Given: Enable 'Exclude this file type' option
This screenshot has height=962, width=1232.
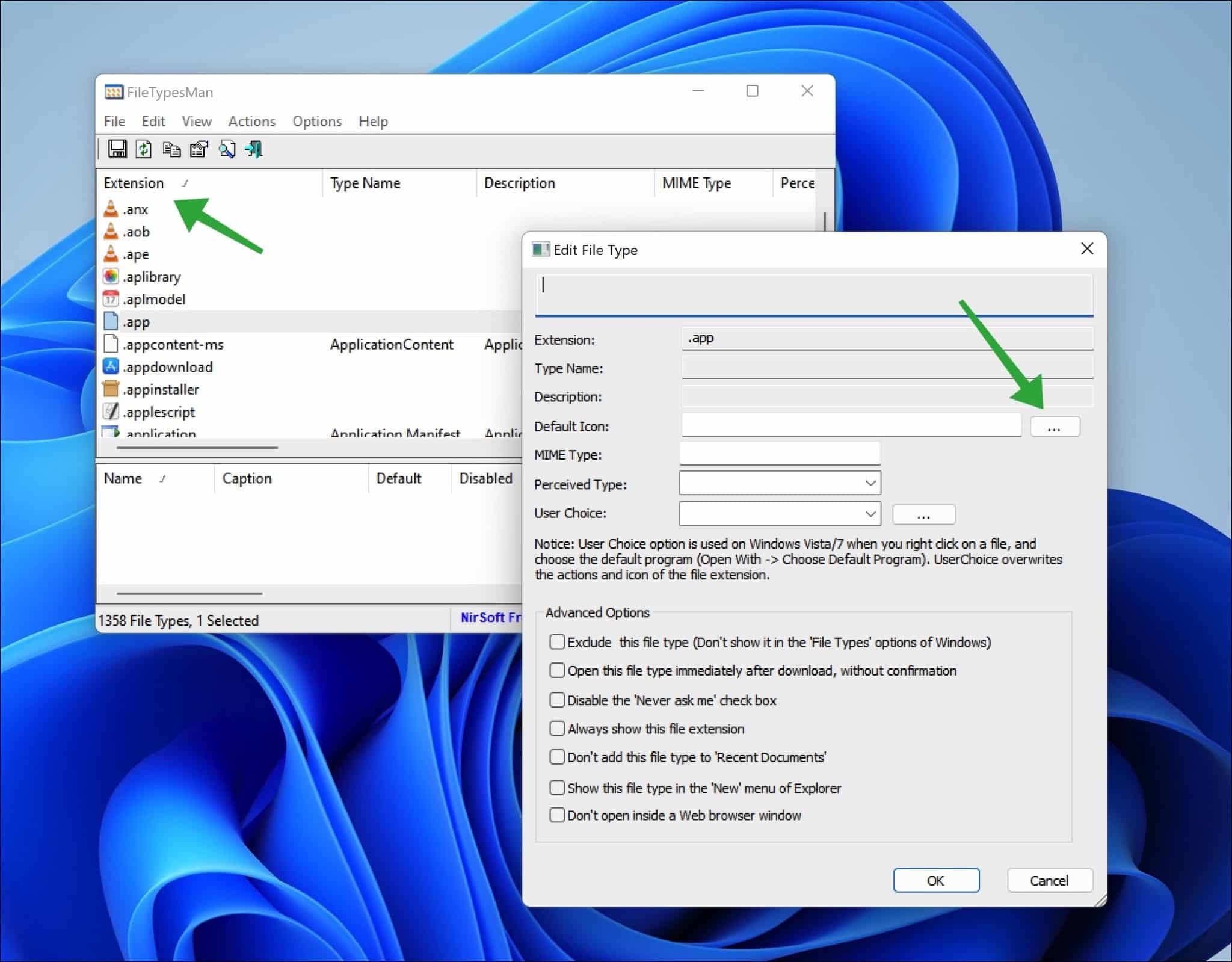Looking at the screenshot, I should pyautogui.click(x=556, y=641).
